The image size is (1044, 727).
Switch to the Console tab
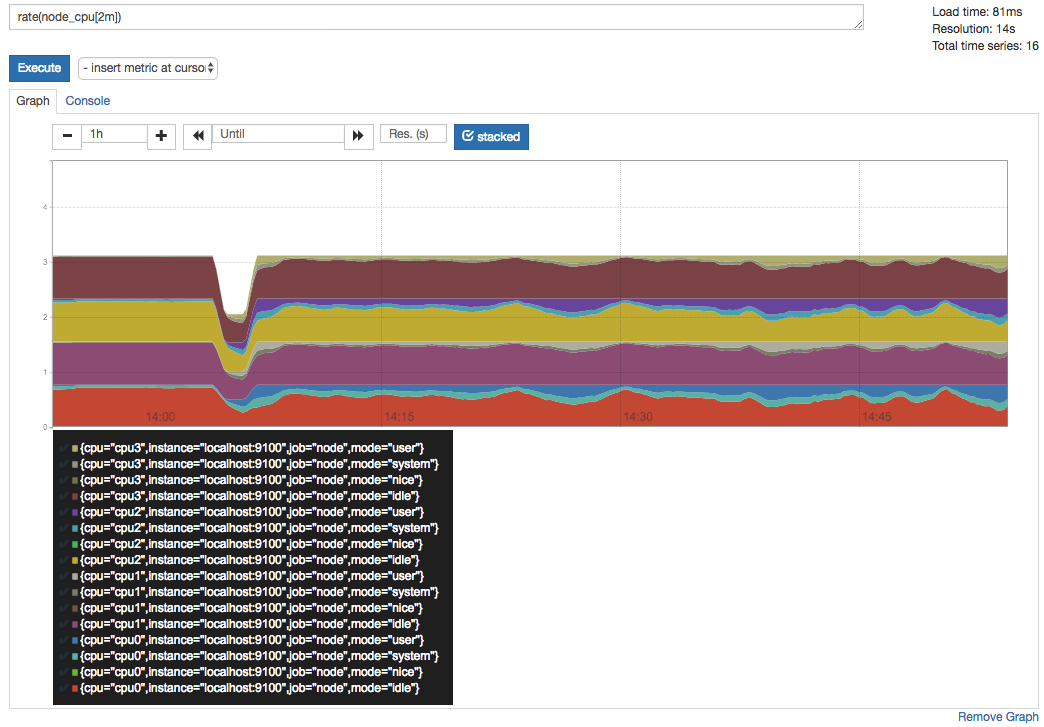[x=87, y=101]
